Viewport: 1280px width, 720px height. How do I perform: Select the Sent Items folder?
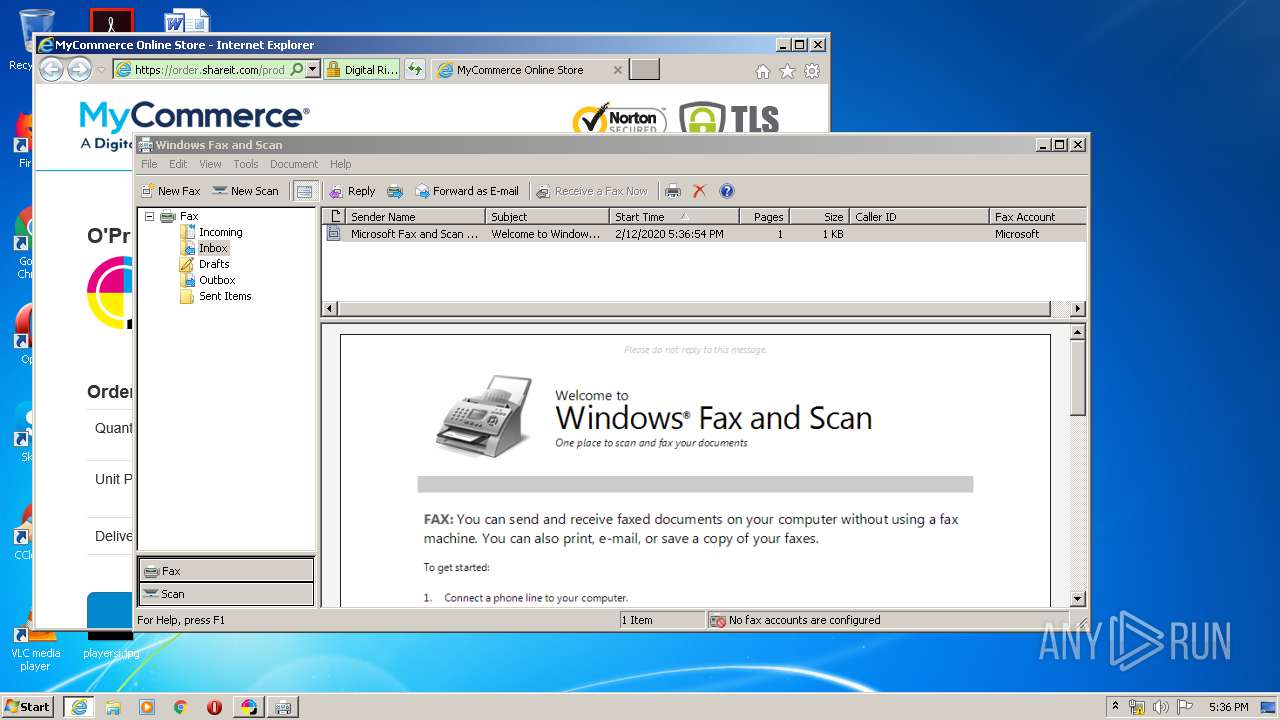point(225,296)
